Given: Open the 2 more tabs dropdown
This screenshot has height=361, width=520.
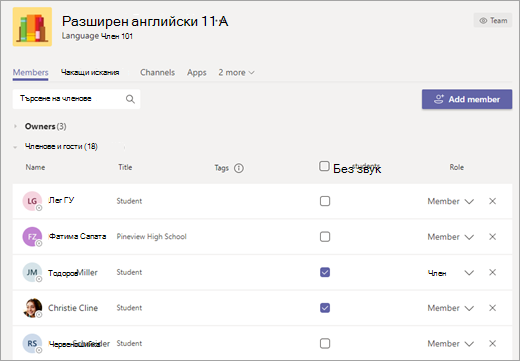Looking at the screenshot, I should coord(236,72).
